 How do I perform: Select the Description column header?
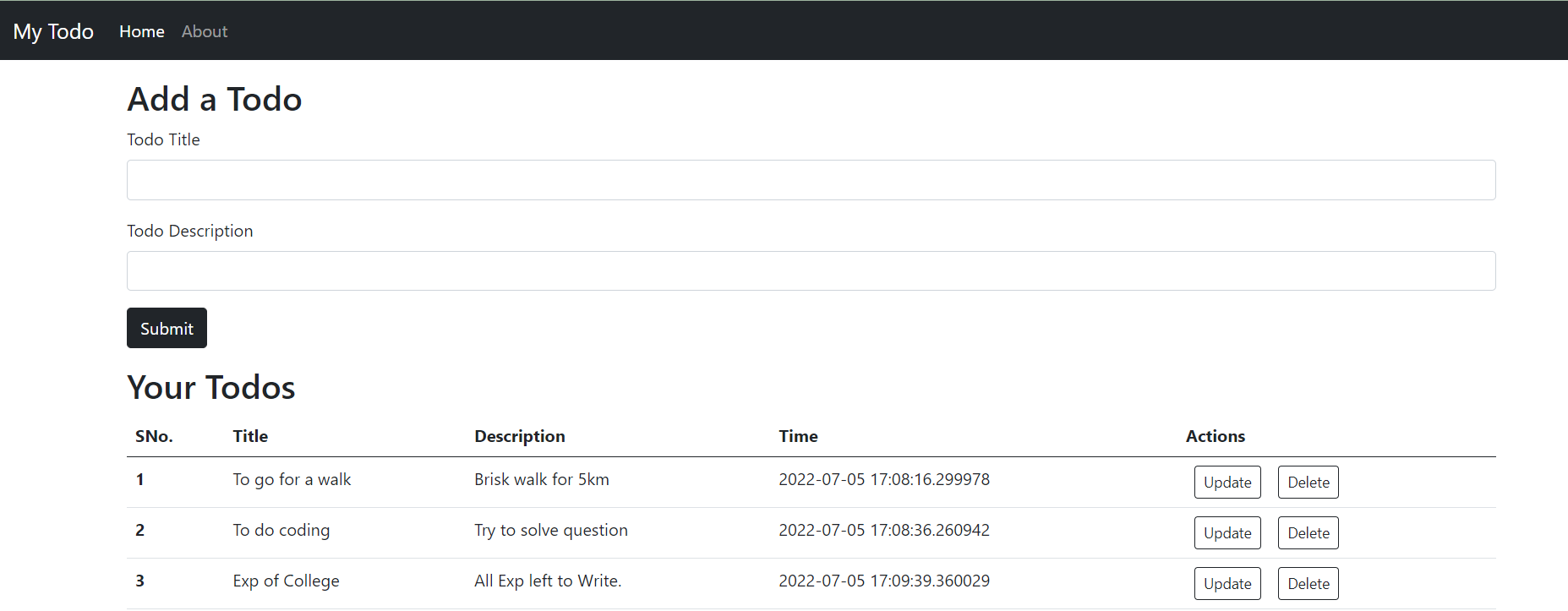click(x=519, y=436)
